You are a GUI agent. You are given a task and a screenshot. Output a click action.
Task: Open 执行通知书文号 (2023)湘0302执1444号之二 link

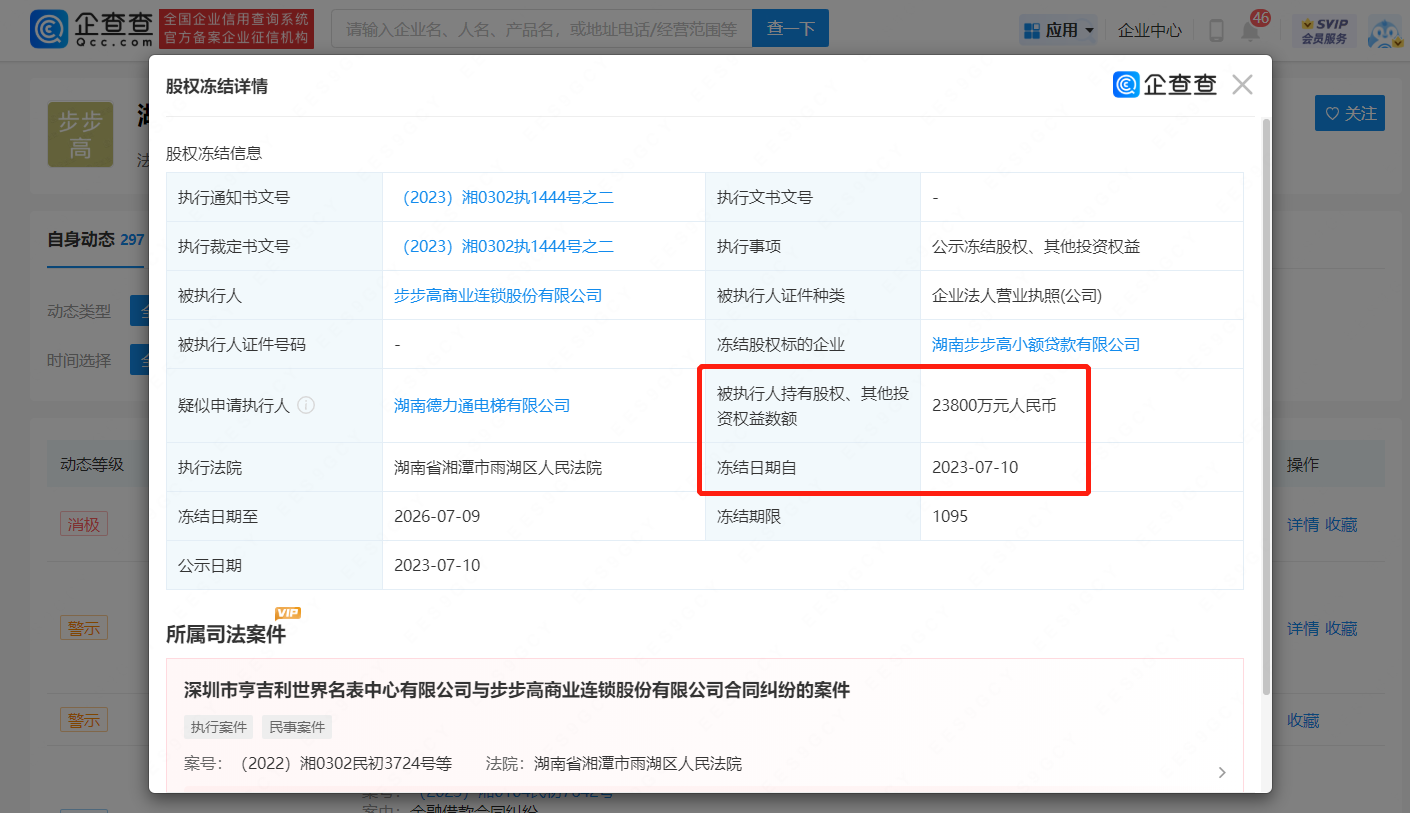point(504,198)
